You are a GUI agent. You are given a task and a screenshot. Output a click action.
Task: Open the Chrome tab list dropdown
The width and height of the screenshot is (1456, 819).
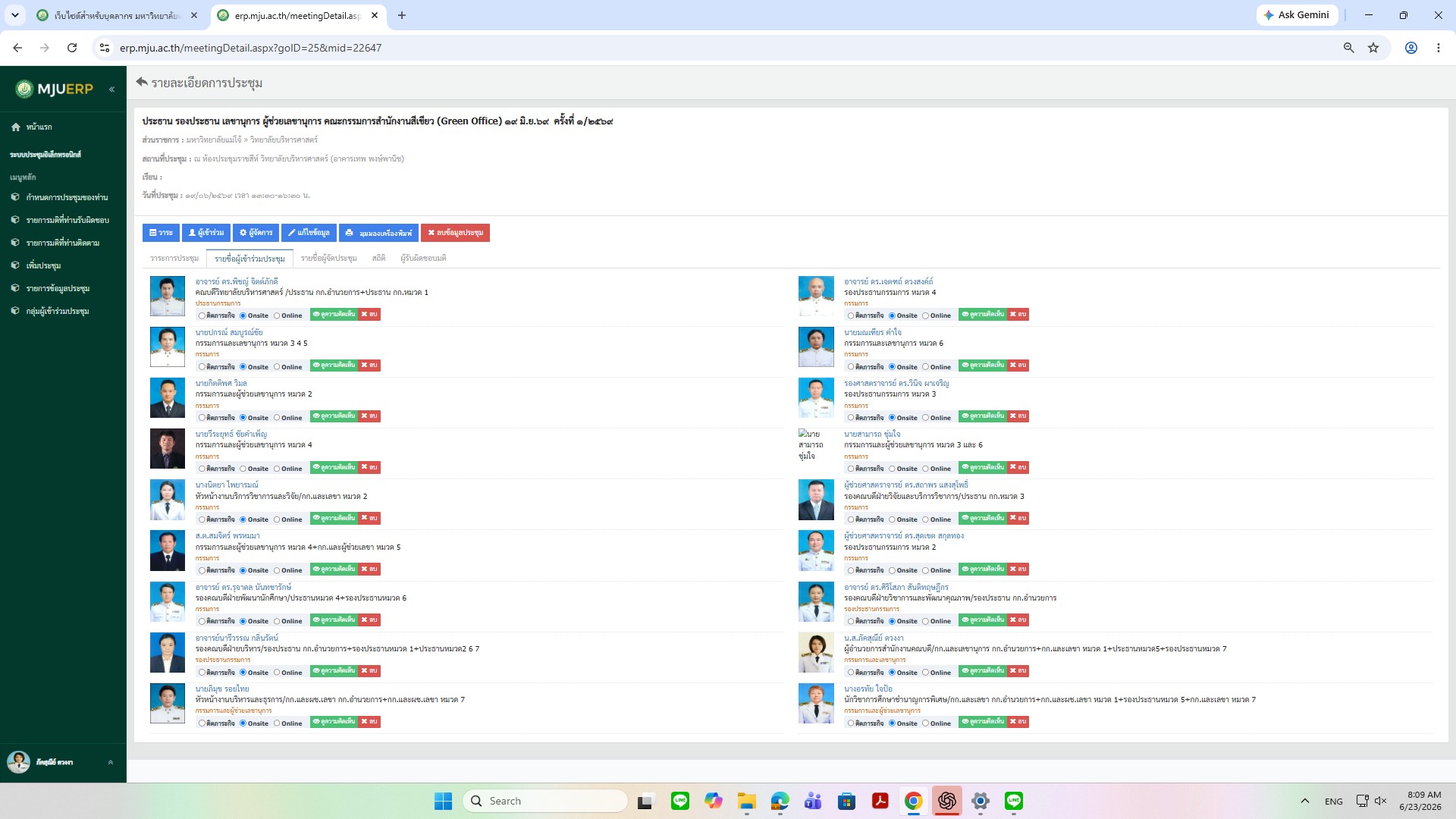[15, 15]
